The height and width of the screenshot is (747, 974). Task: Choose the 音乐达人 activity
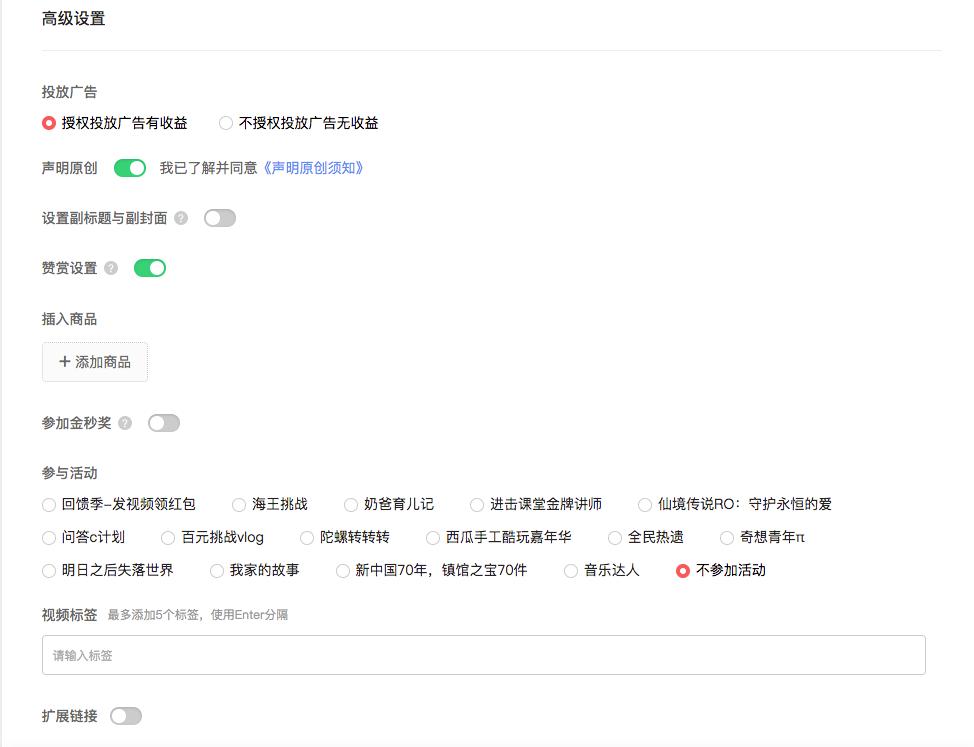[x=569, y=570]
